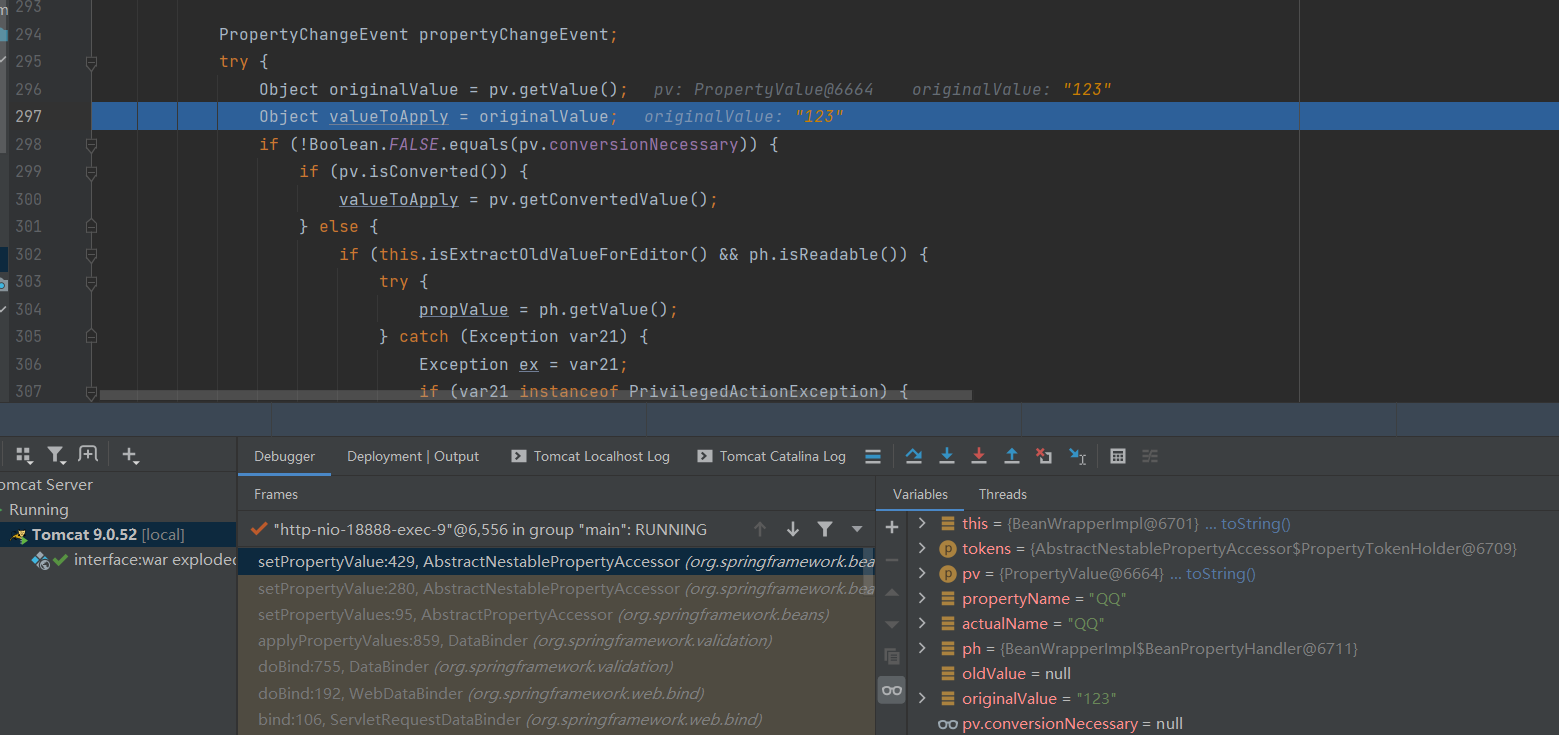This screenshot has height=735, width=1559.
Task: Toggle the Services filter funnel icon
Action: (x=56, y=455)
